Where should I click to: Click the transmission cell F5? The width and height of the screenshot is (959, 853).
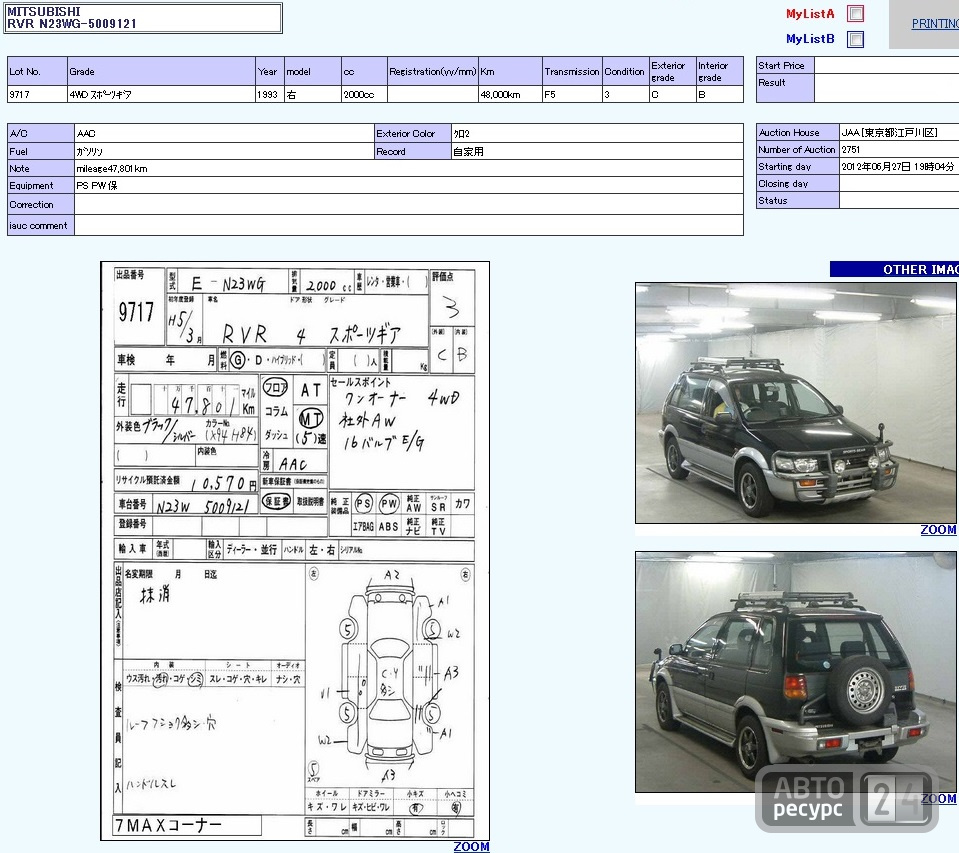tap(572, 94)
